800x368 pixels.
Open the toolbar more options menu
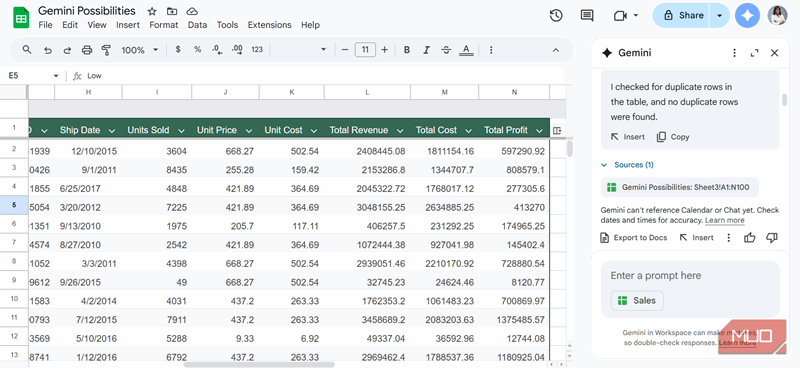pos(491,50)
